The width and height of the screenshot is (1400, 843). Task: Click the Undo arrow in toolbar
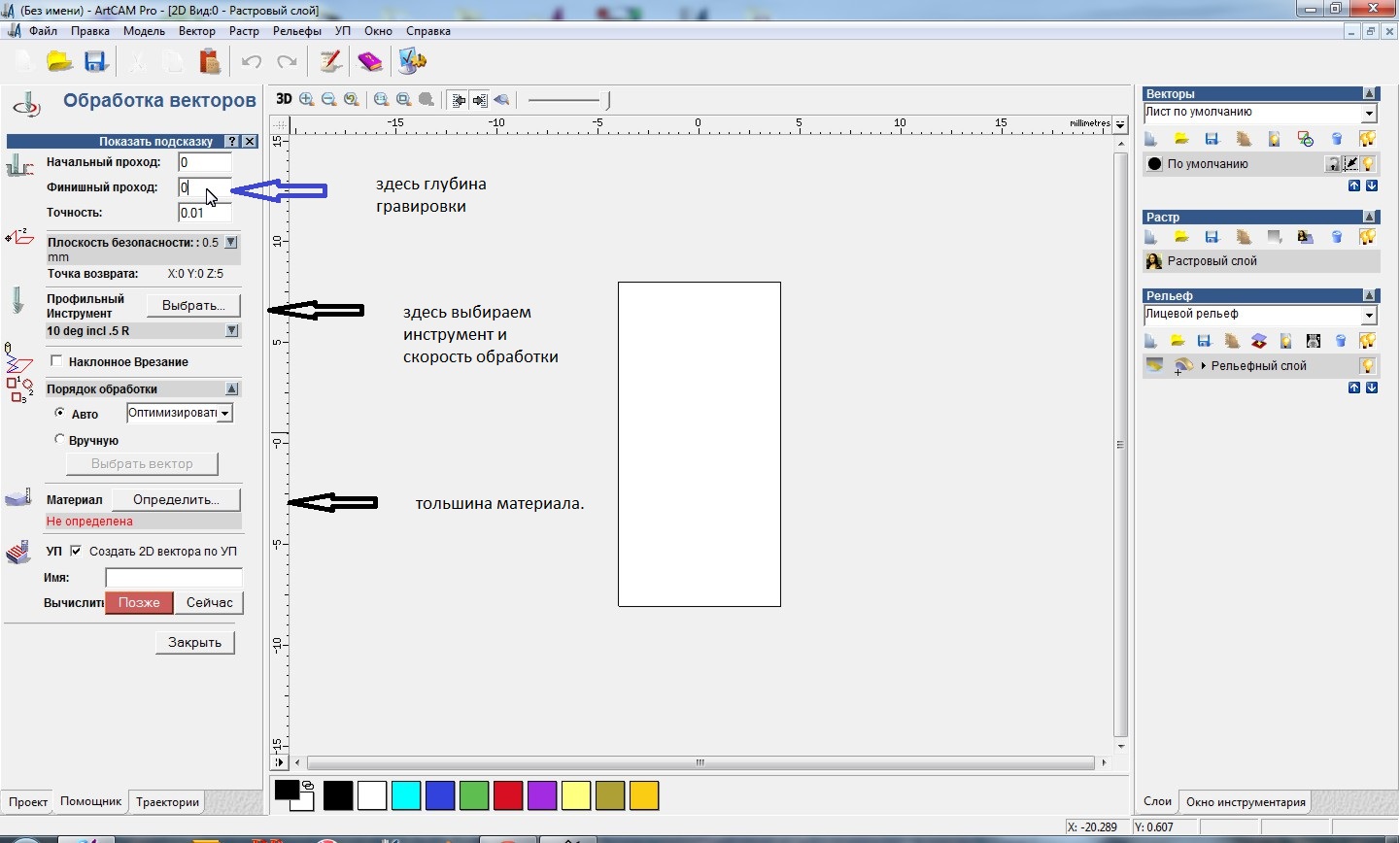click(252, 61)
